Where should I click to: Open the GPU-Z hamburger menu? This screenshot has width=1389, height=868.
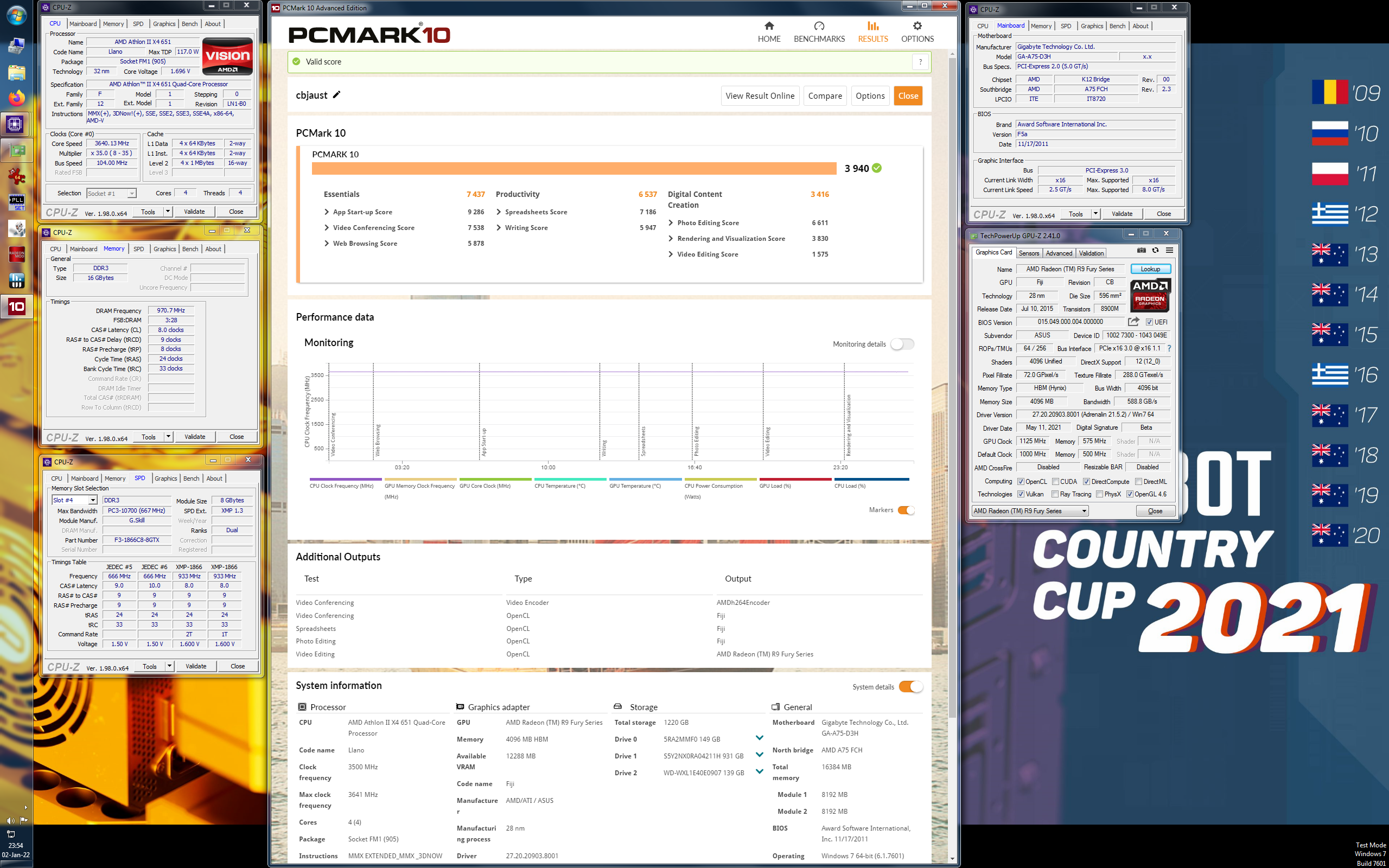point(1169,250)
